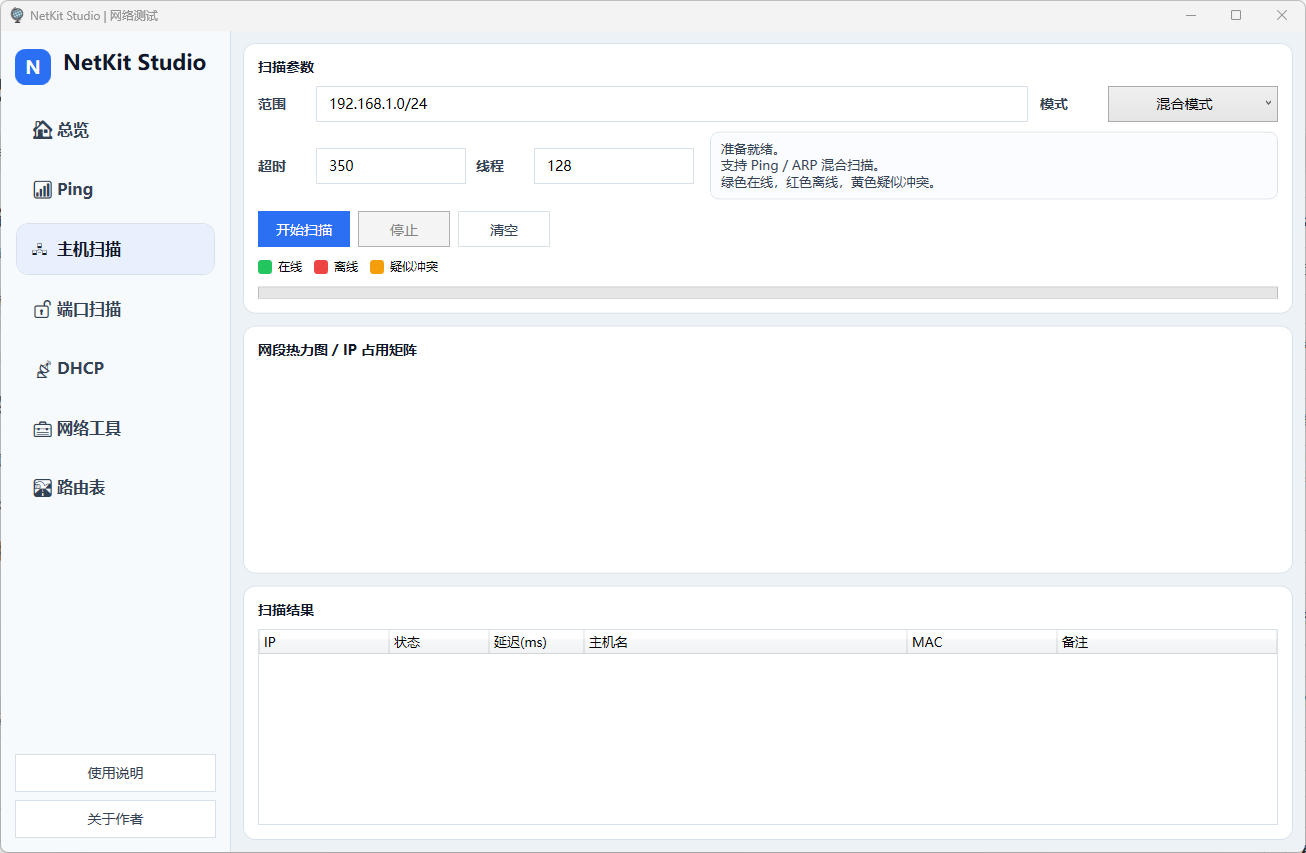Click the orange 疑似冲突 legend swatch
The height and width of the screenshot is (853, 1306).
[377, 267]
